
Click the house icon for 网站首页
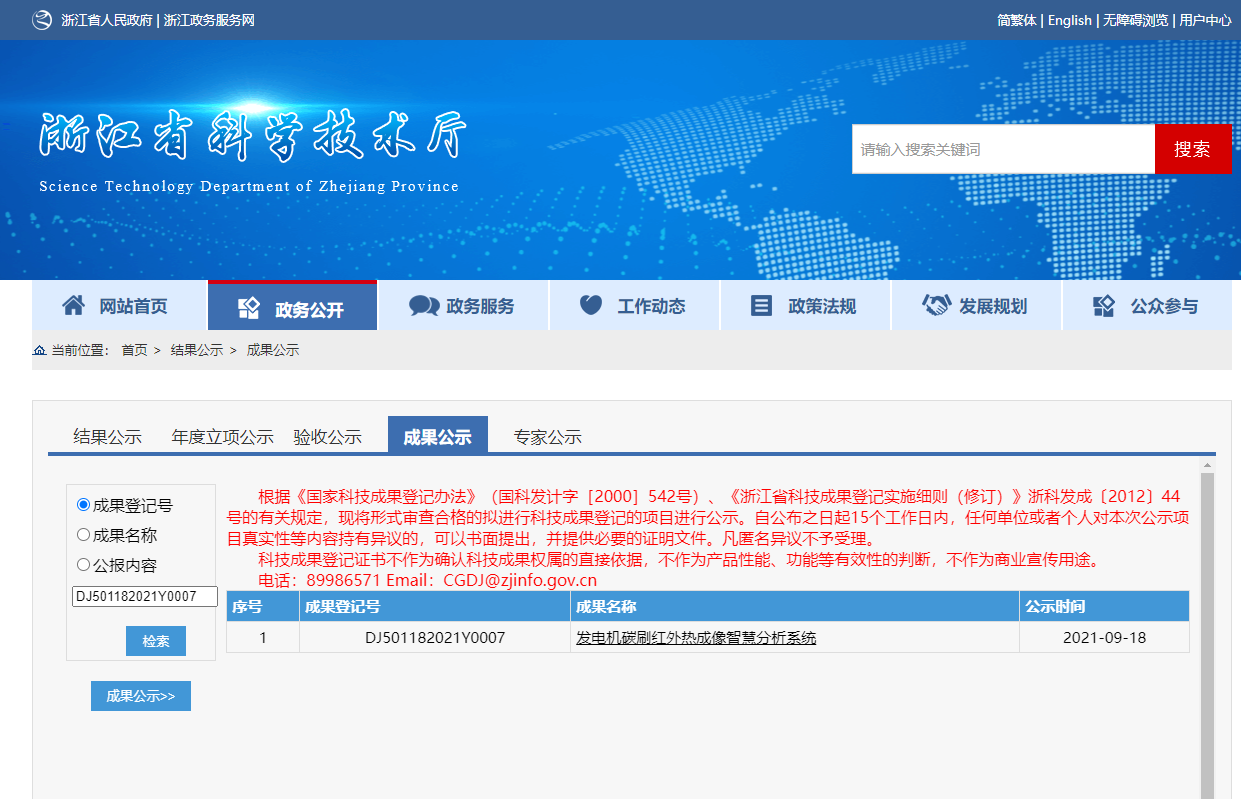pos(73,306)
